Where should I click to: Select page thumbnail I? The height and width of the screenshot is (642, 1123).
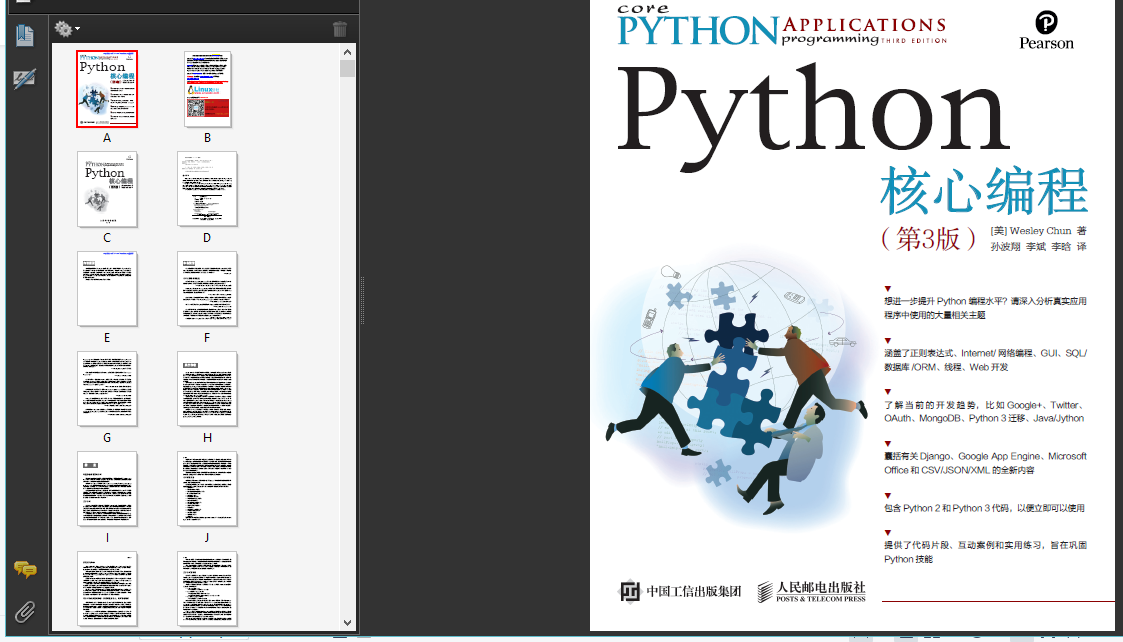tap(107, 489)
